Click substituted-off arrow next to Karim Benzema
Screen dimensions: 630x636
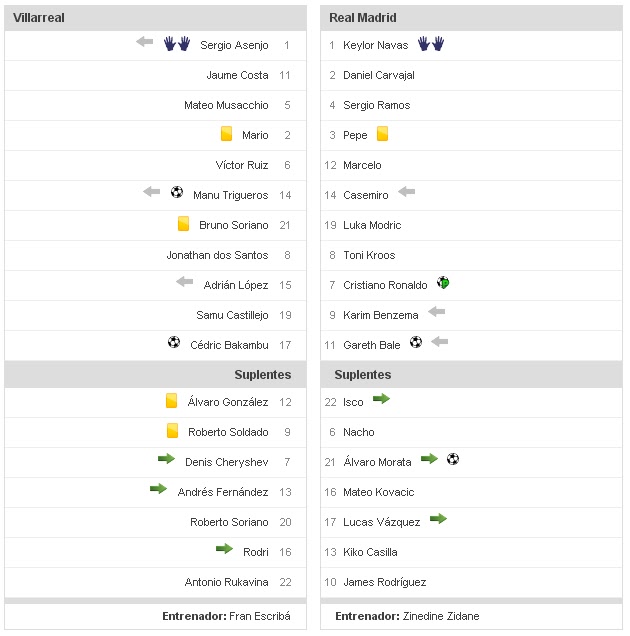436,313
